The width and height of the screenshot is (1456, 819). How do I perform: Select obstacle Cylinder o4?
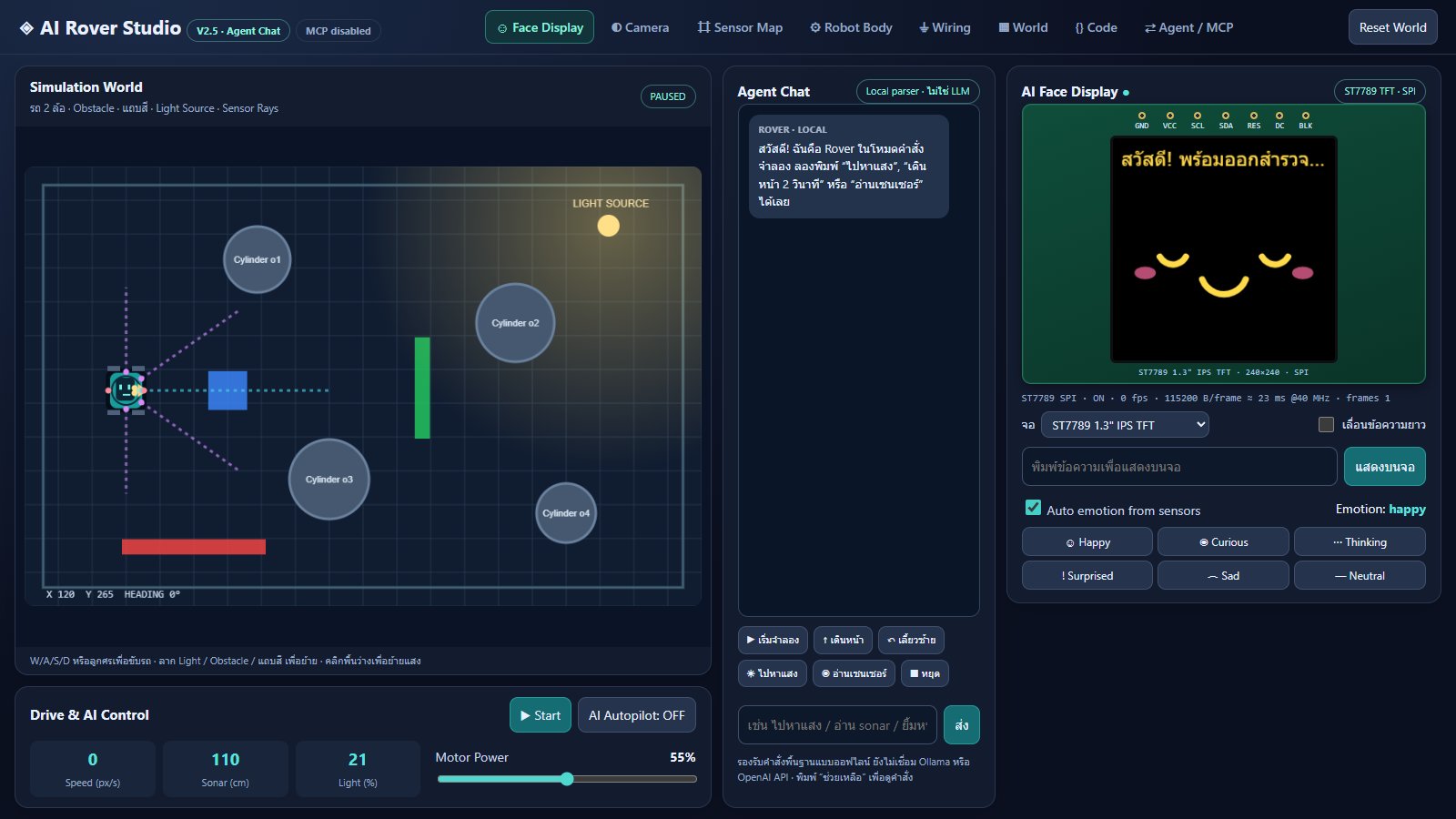click(566, 513)
